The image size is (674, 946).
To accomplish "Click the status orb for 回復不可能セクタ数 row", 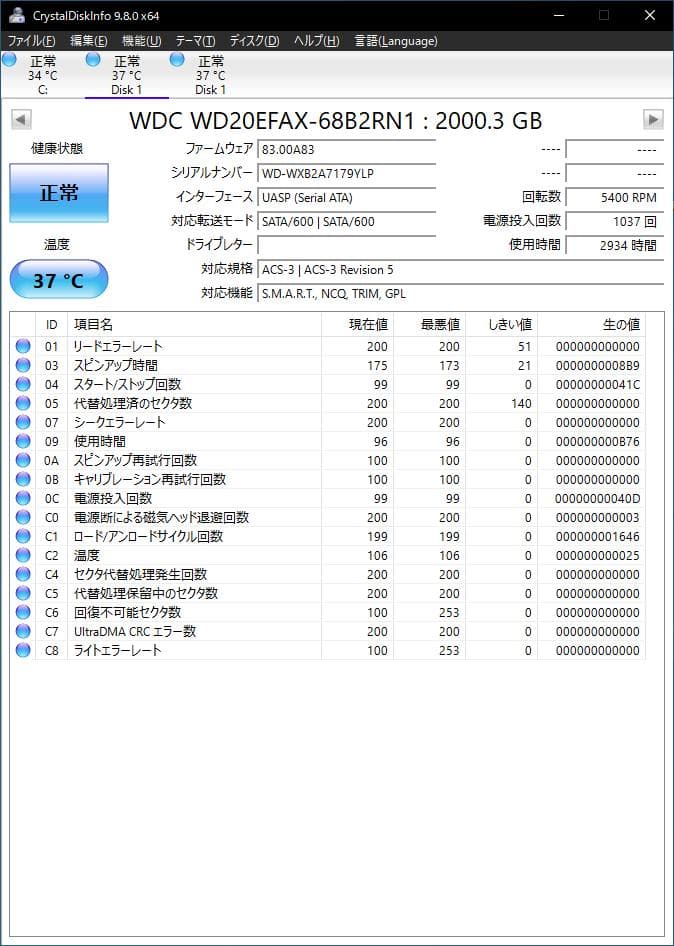I will pyautogui.click(x=23, y=612).
